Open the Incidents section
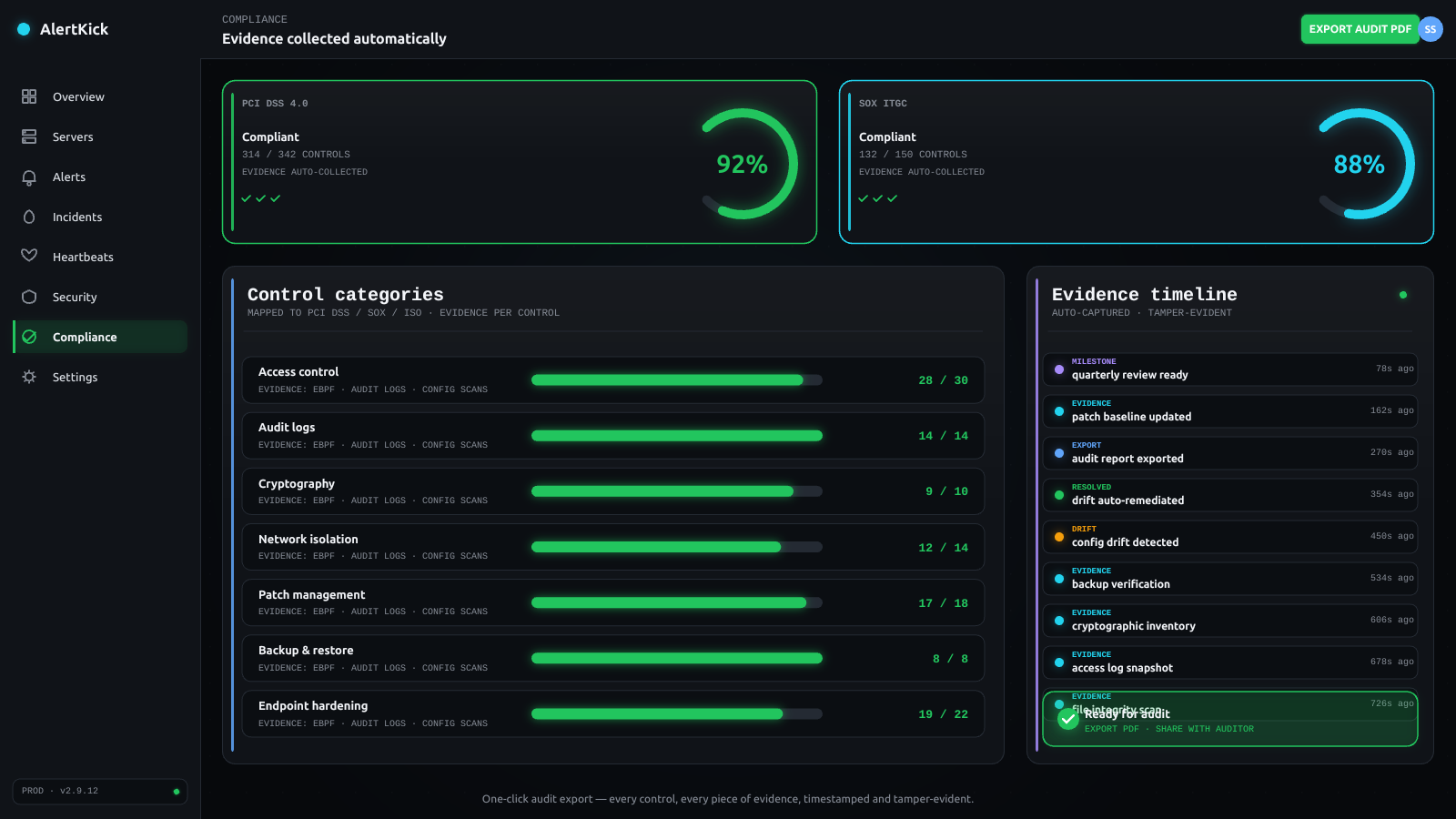This screenshot has height=819, width=1456. coord(100,217)
